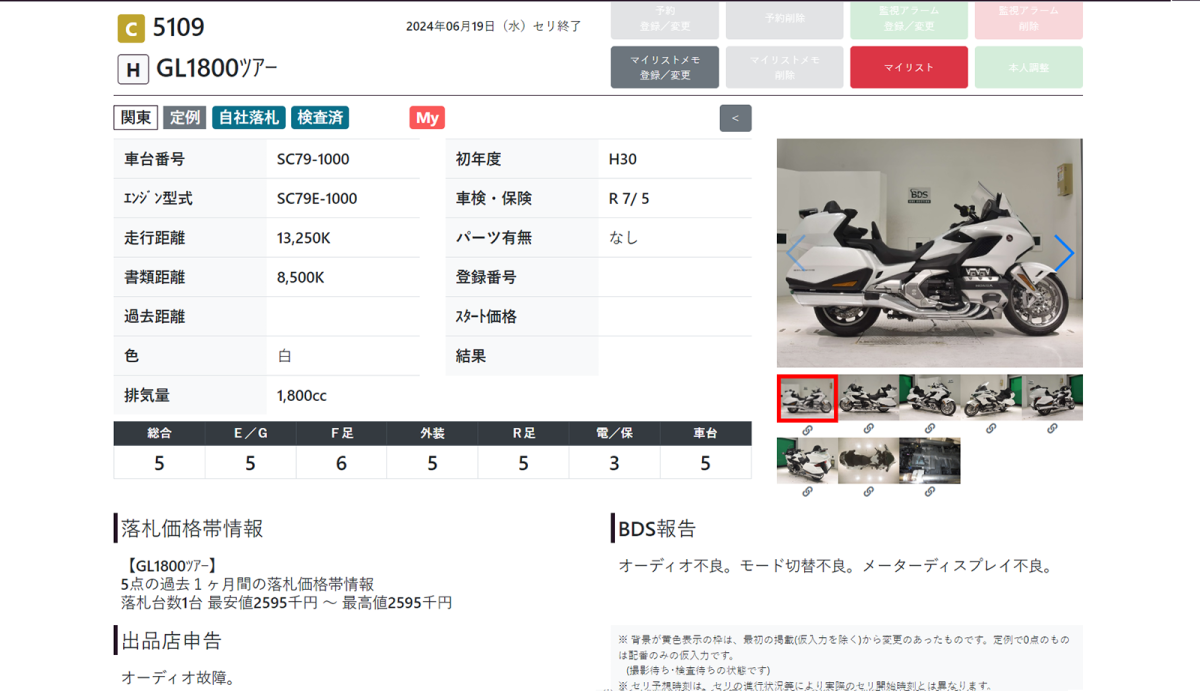Click the 電/保 score 3

point(614,463)
